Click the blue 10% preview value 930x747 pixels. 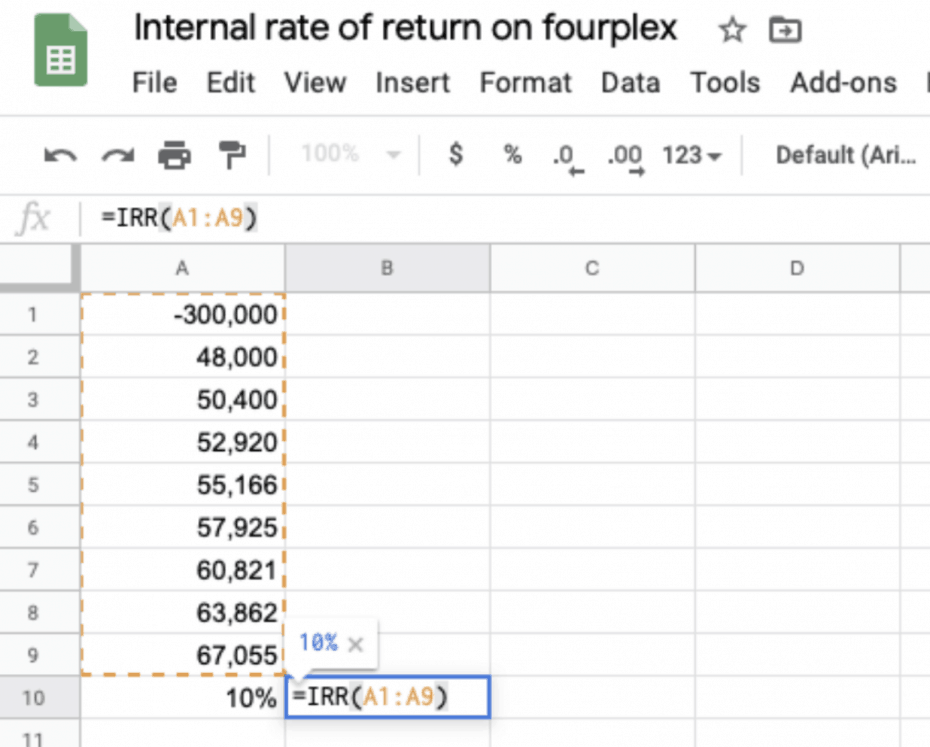click(x=319, y=643)
